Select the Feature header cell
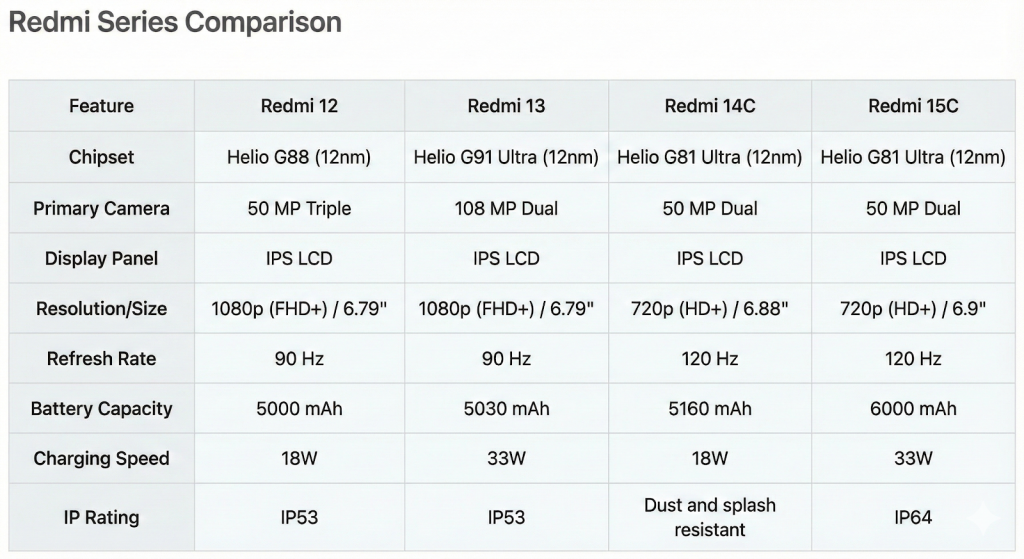The height and width of the screenshot is (559, 1024). pos(101,106)
